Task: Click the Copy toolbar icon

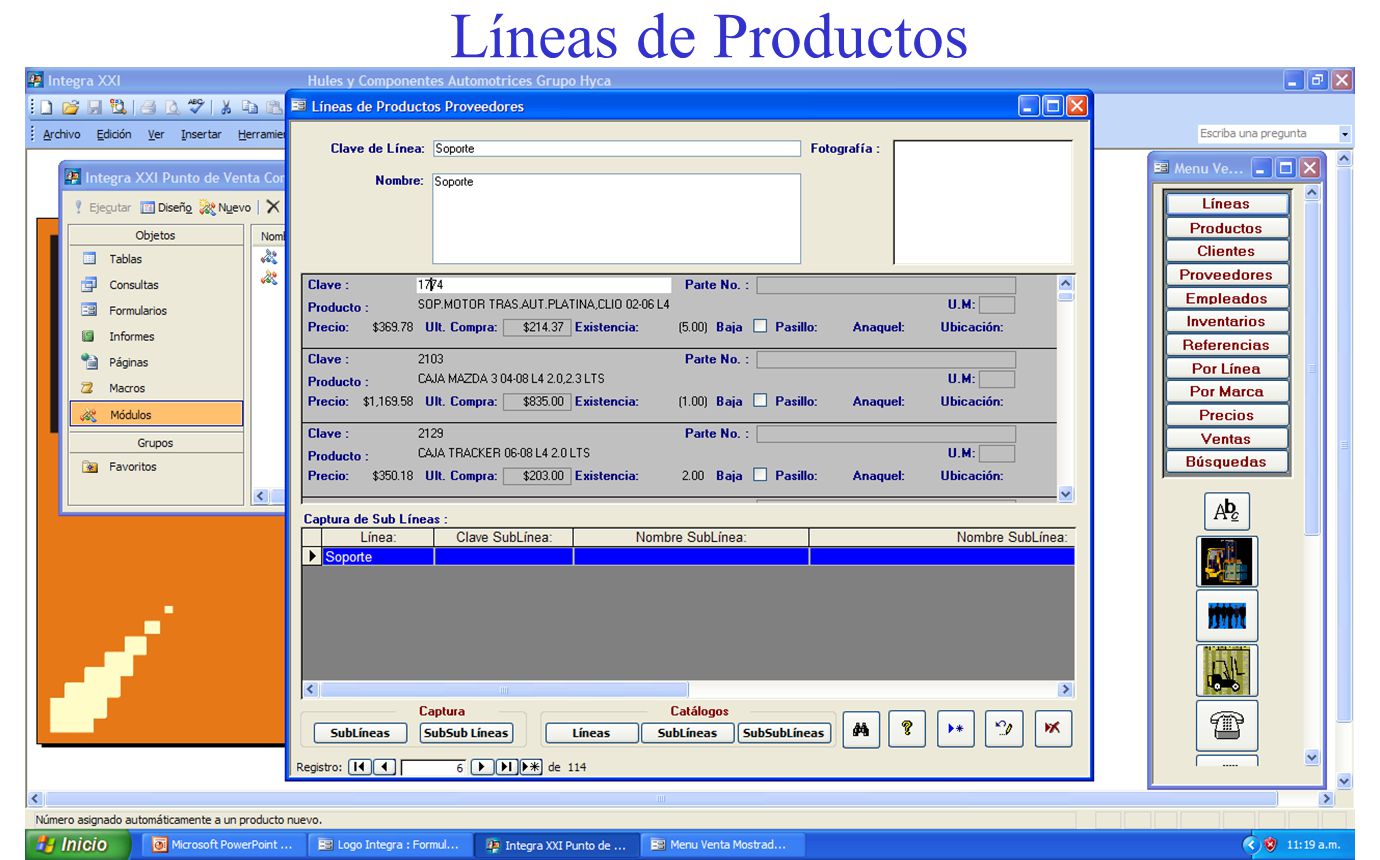Action: pyautogui.click(x=250, y=106)
